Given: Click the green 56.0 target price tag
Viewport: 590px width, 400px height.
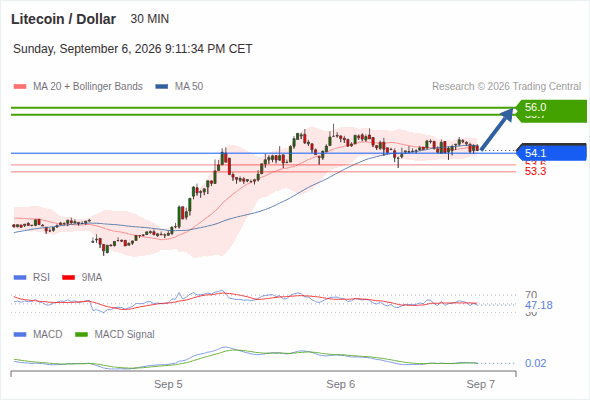Looking at the screenshot, I should point(552,111).
